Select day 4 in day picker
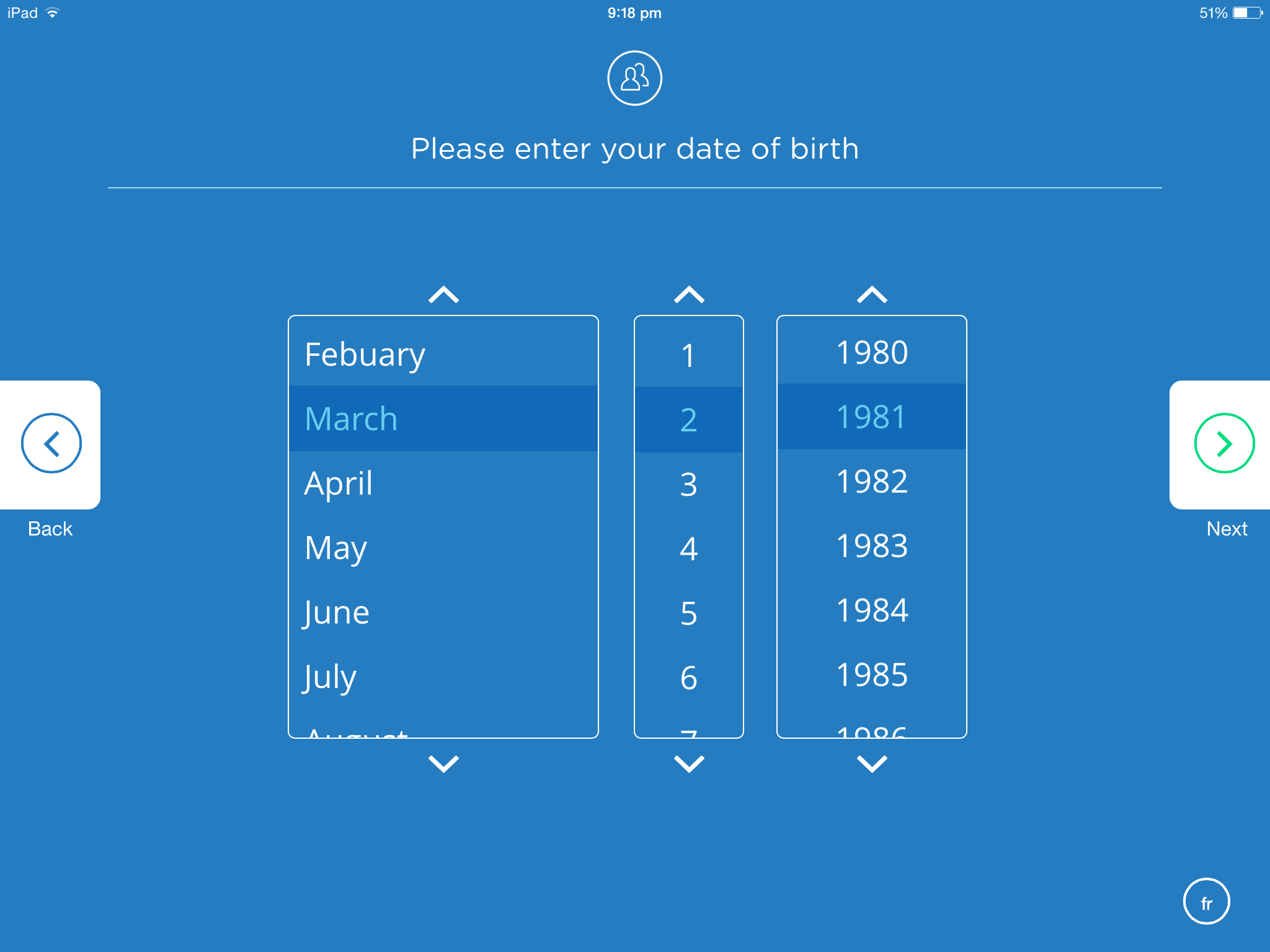The height and width of the screenshot is (952, 1270). 688,549
